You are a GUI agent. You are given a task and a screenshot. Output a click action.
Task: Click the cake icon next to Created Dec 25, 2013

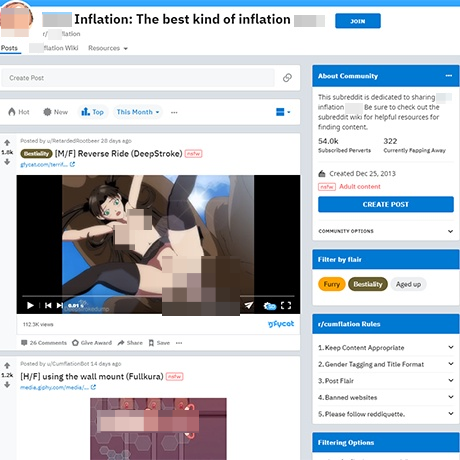click(322, 173)
